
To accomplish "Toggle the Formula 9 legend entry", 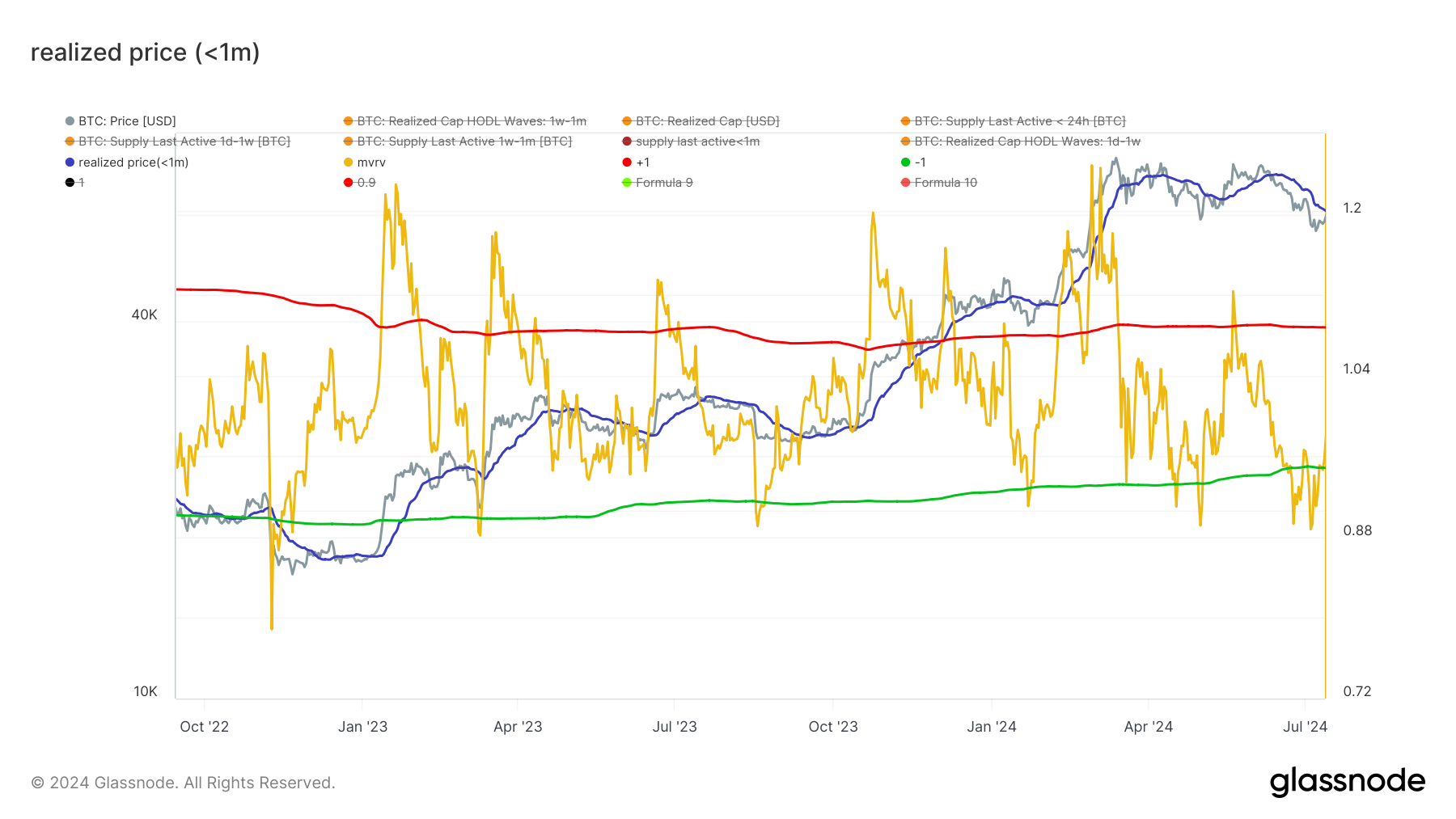I will 657,183.
